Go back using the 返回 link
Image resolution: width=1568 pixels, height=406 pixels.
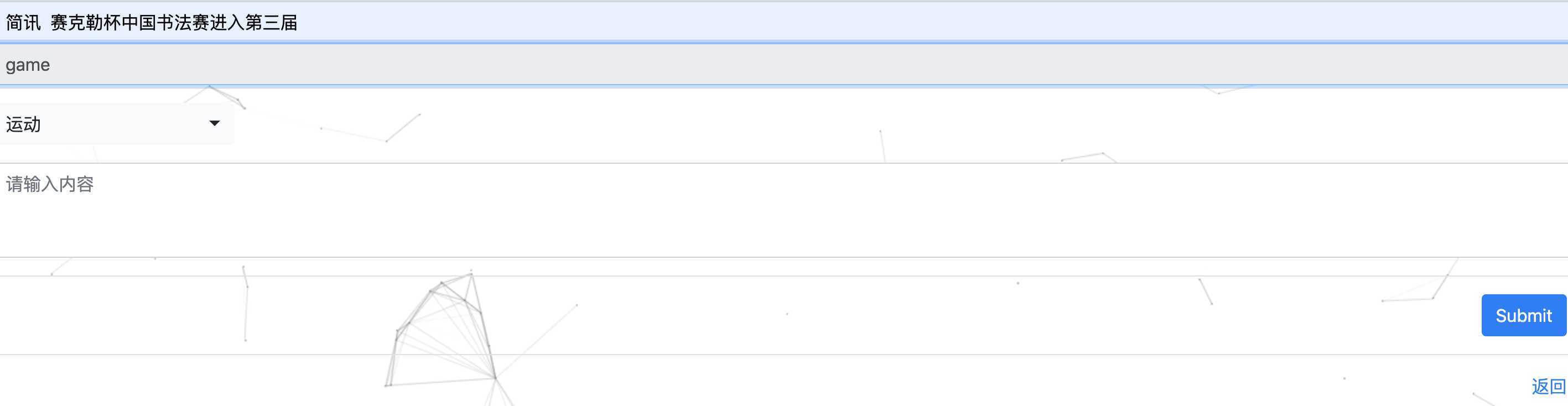1549,387
